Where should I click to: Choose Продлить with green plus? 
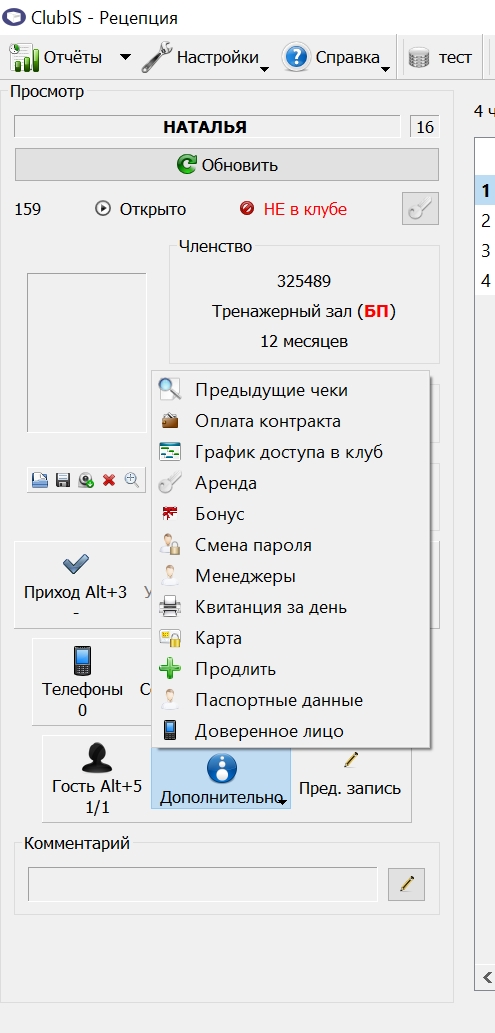pyautogui.click(x=291, y=669)
